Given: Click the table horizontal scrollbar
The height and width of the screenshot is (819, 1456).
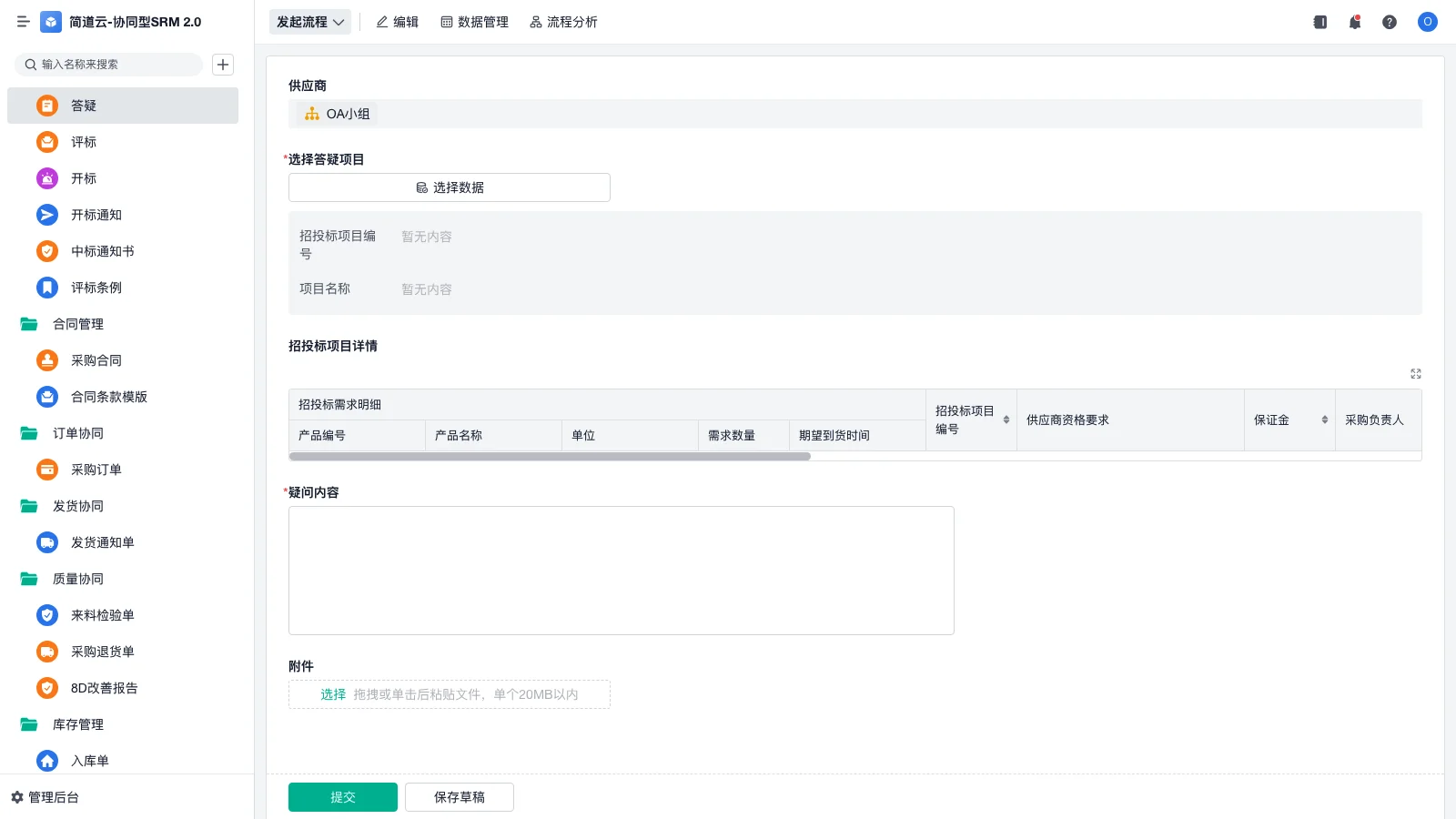Looking at the screenshot, I should coord(550,457).
